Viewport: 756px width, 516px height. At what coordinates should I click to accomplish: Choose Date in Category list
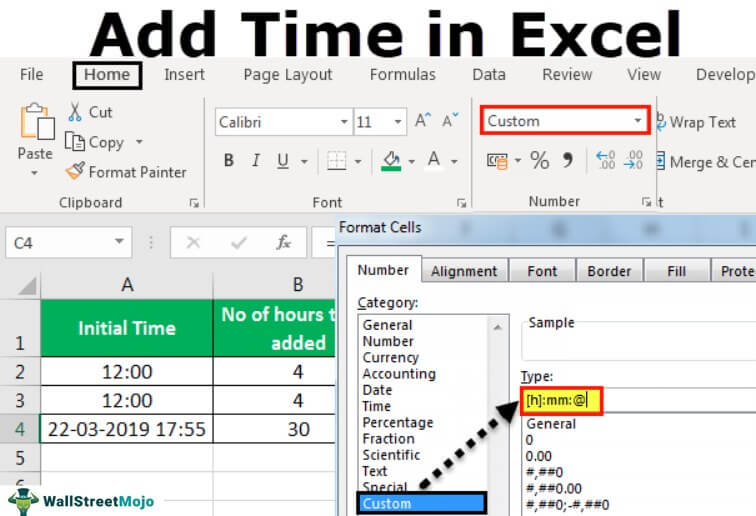(x=377, y=390)
